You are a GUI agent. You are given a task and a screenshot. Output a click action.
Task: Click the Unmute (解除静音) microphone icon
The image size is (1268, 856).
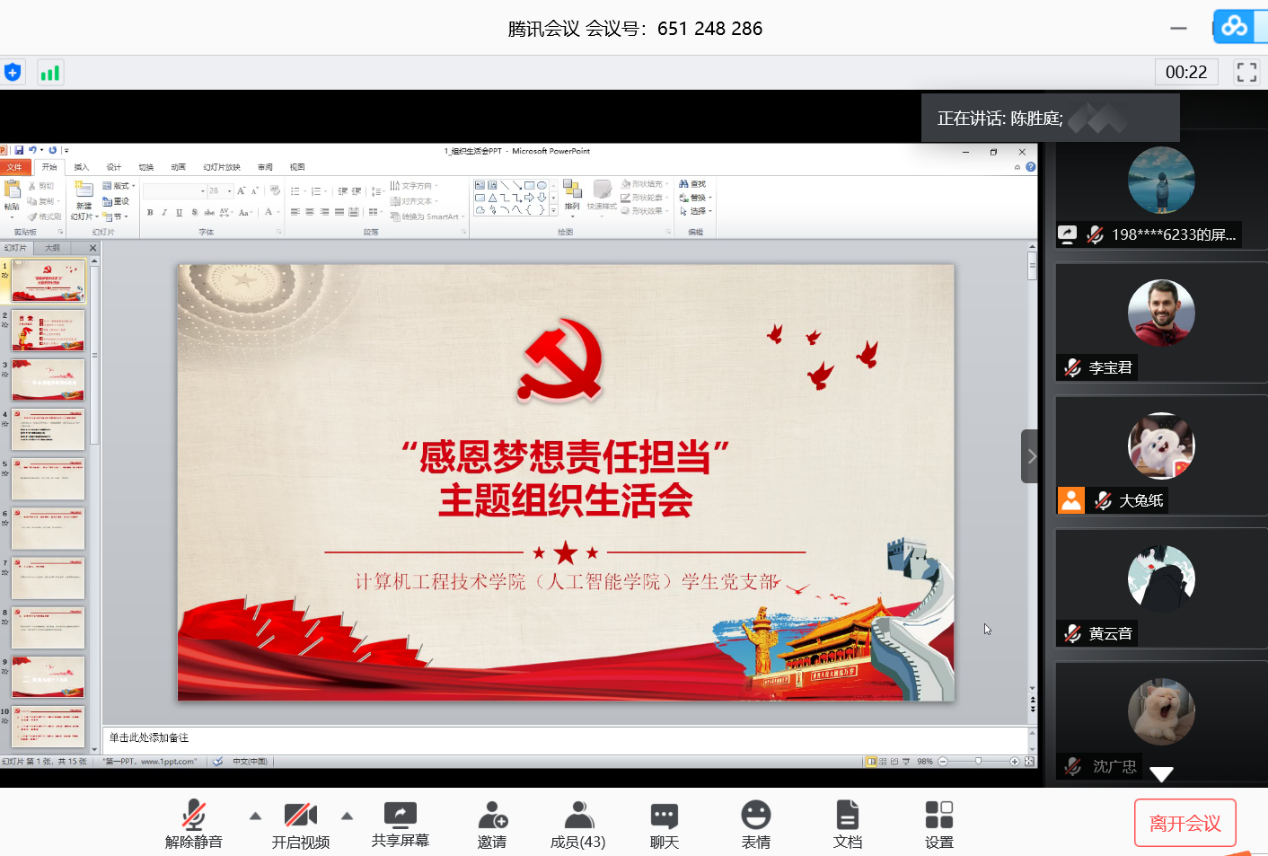click(193, 815)
